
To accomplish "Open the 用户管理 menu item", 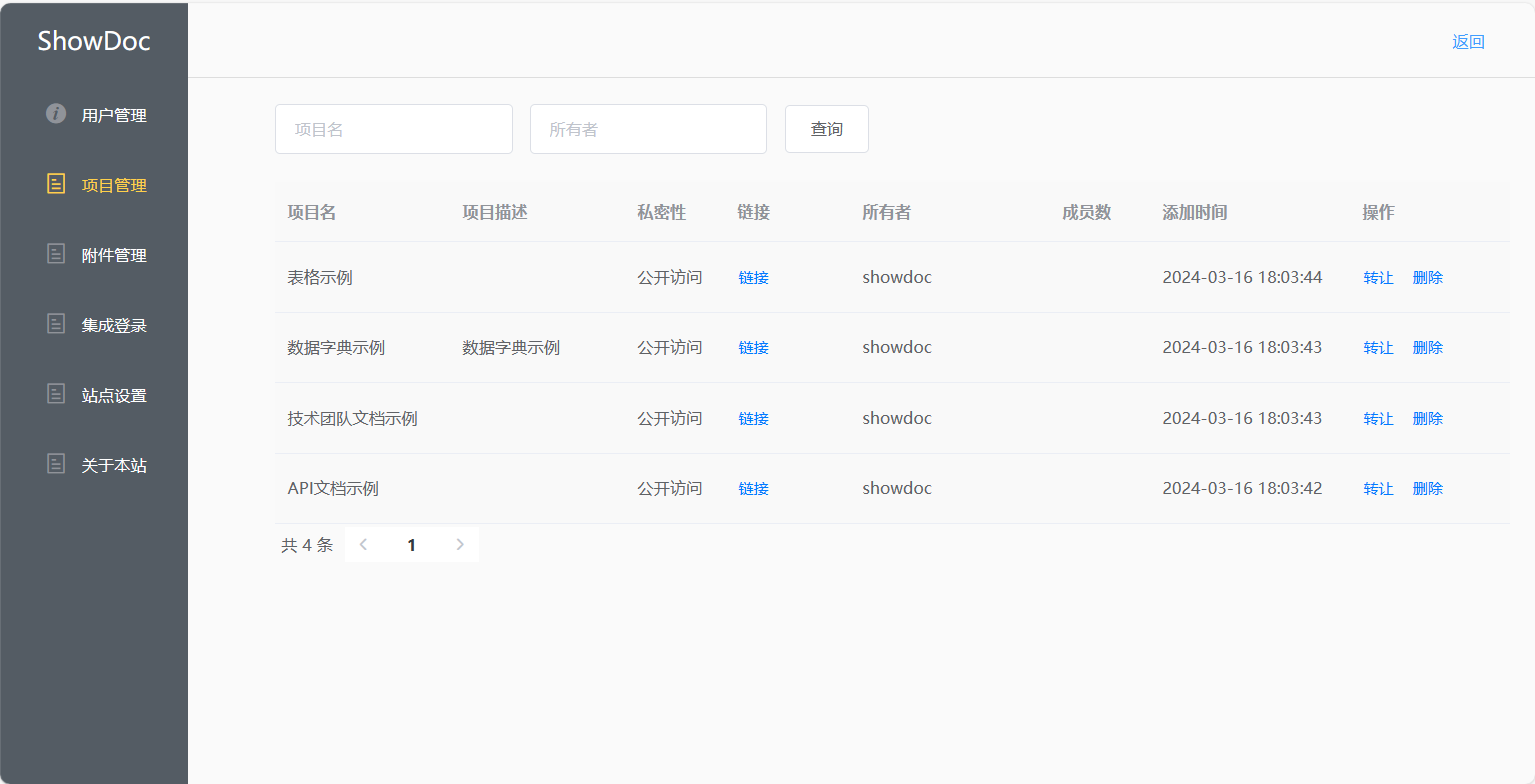I will point(114,115).
